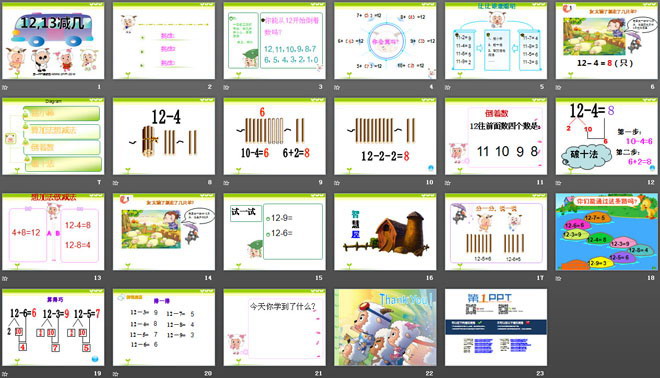Screen dimensions: 660x378
Task: Click the animation star icon under slide 1
Action: pyautogui.click(x=5, y=87)
